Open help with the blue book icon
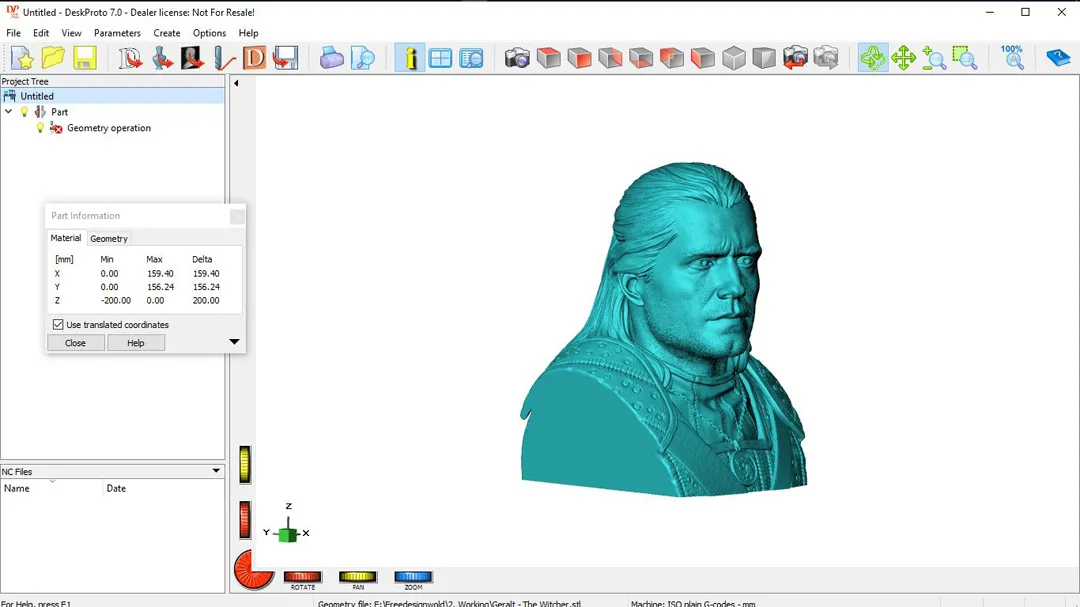This screenshot has width=1080, height=607. [1058, 58]
